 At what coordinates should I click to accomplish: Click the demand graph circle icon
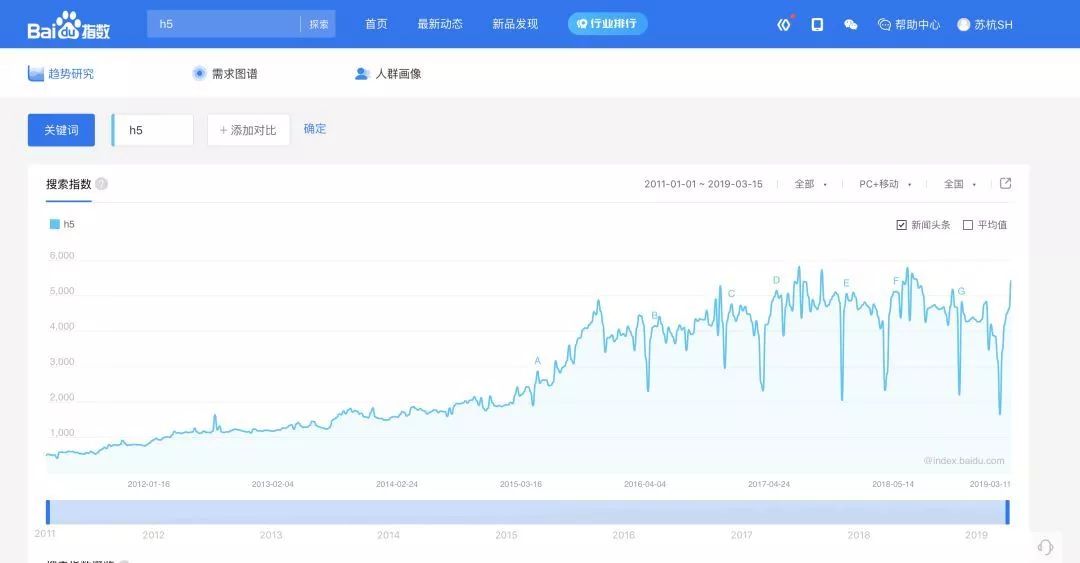[x=199, y=73]
